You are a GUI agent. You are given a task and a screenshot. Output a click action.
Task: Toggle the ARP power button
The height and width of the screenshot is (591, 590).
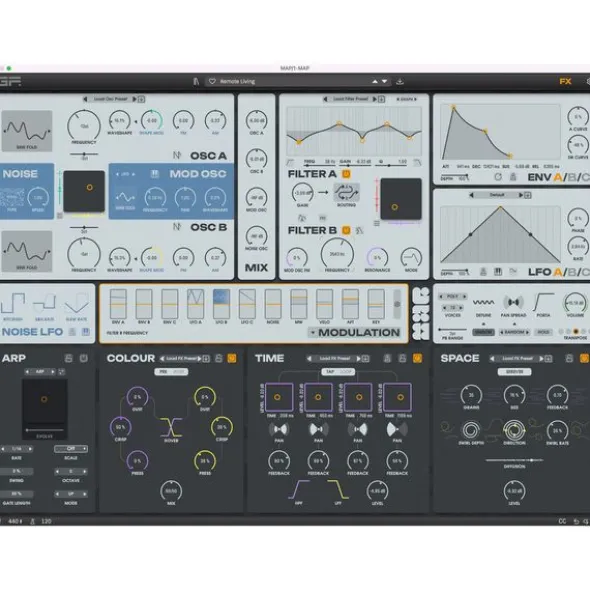83,358
